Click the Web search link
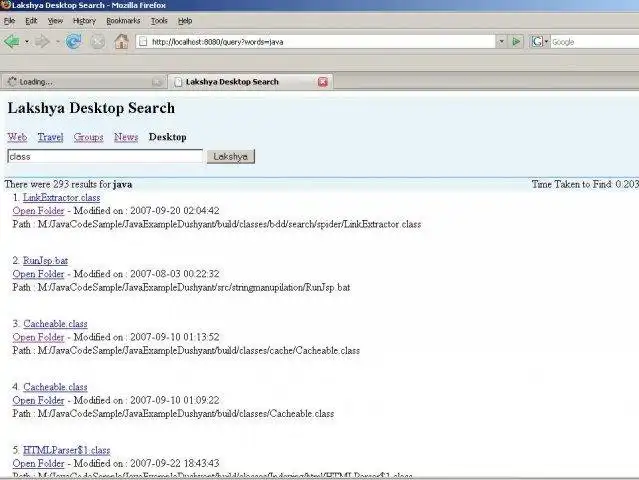The width and height of the screenshot is (639, 480). pos(17,137)
